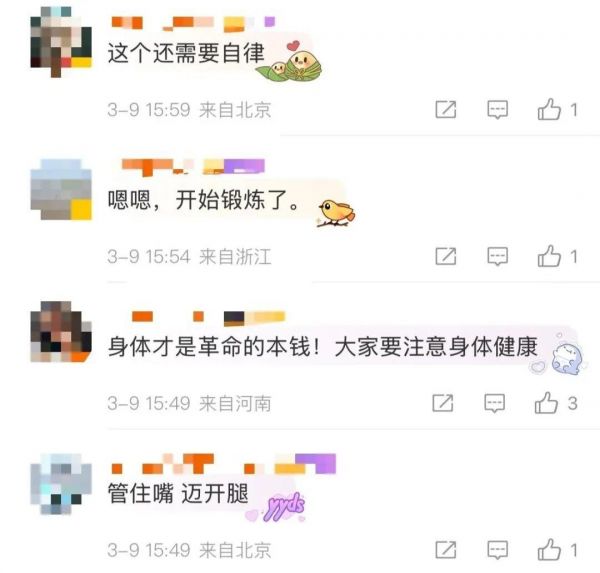The width and height of the screenshot is (600, 573).
Task: Open username above 这个还需要自律 comment
Action: click(193, 23)
